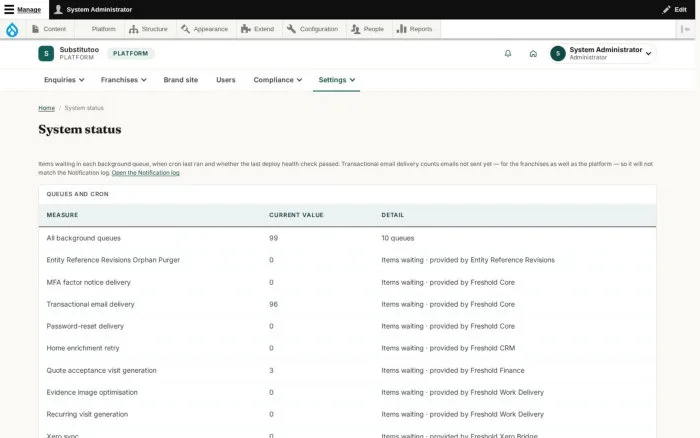Expand the Franchises dropdown menu
This screenshot has width=700, height=438.
(x=124, y=80)
